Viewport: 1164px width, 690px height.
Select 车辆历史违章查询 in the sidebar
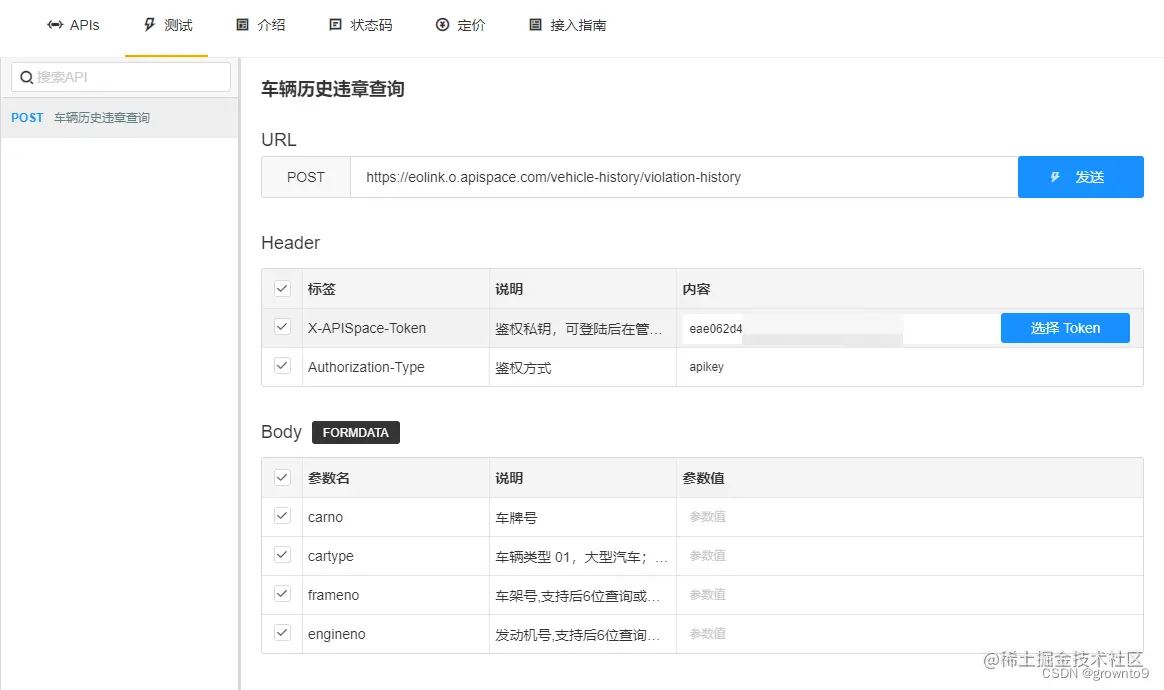(x=120, y=117)
